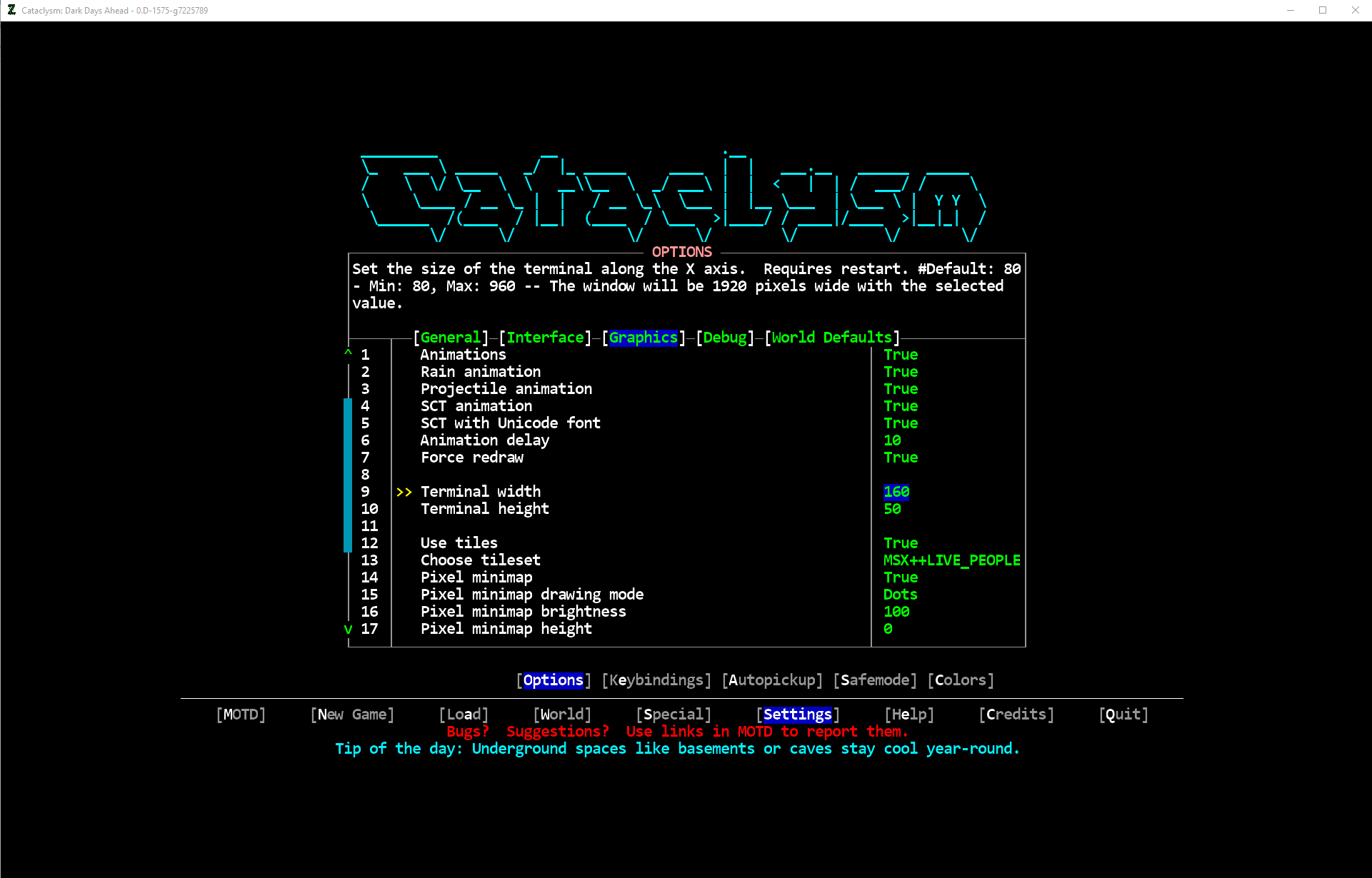The height and width of the screenshot is (878, 1372).
Task: Change tileset MSX++LIVE_PEOPLE value
Action: 951,560
